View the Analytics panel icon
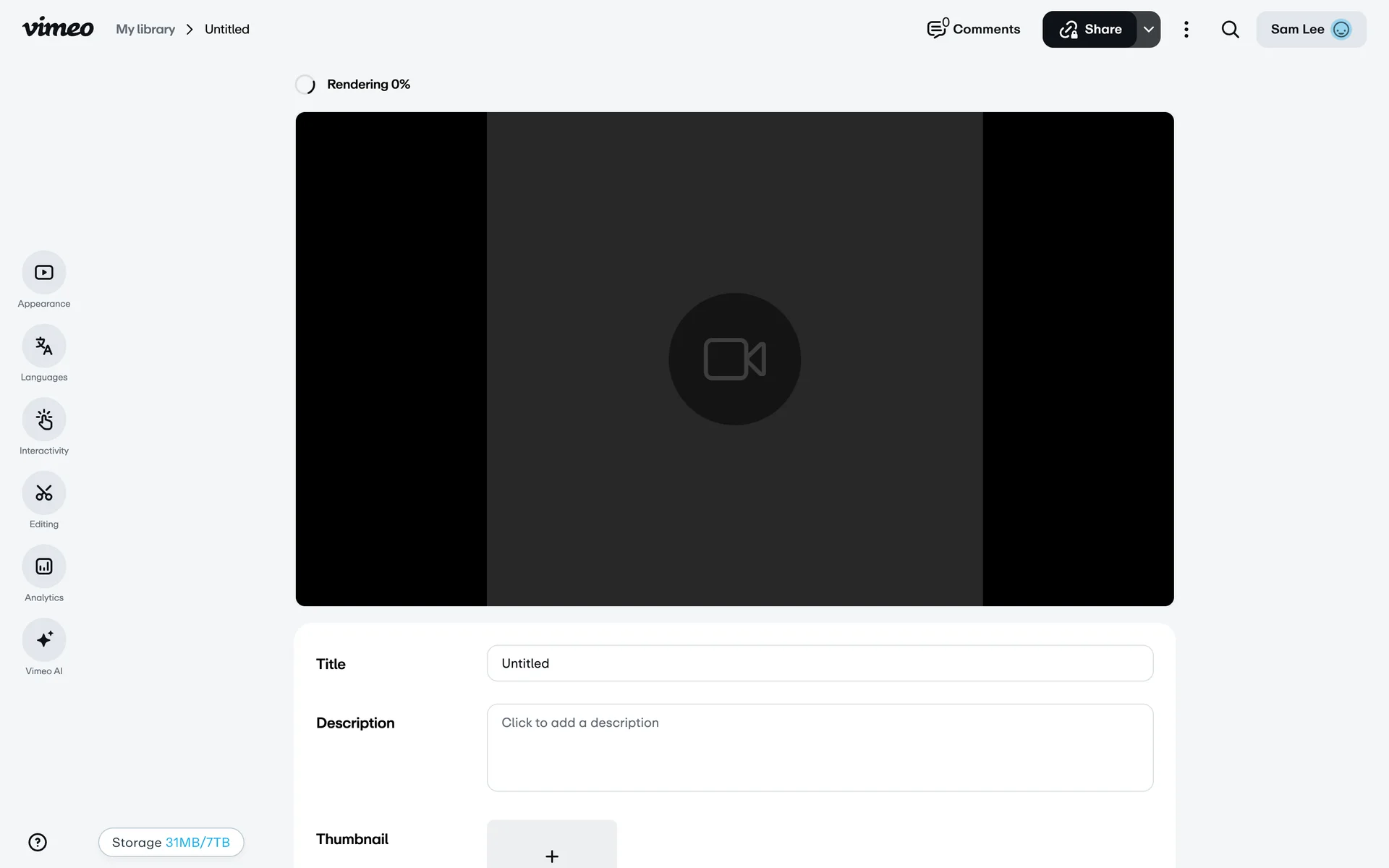The width and height of the screenshot is (1389, 868). tap(44, 566)
